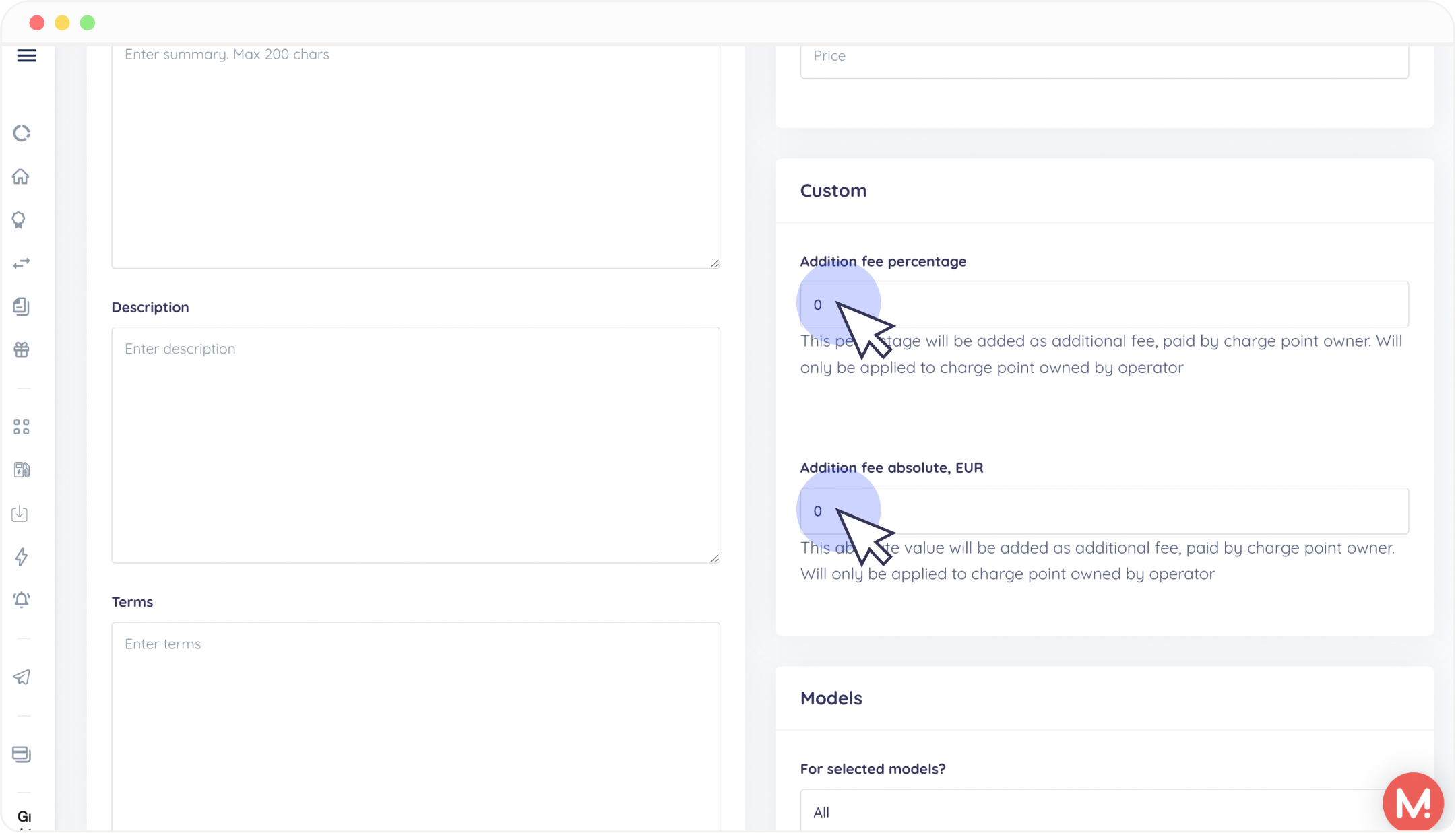
Task: Click the red close window button
Action: click(x=37, y=23)
